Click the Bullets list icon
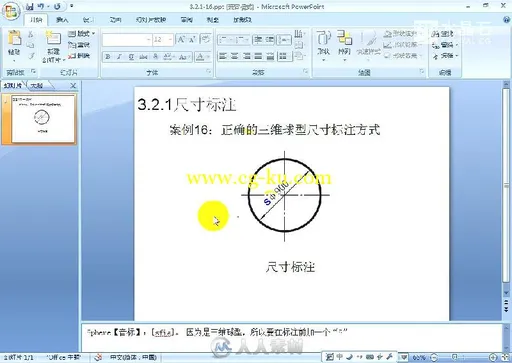Viewport: 512px width, 363px height. (224, 40)
